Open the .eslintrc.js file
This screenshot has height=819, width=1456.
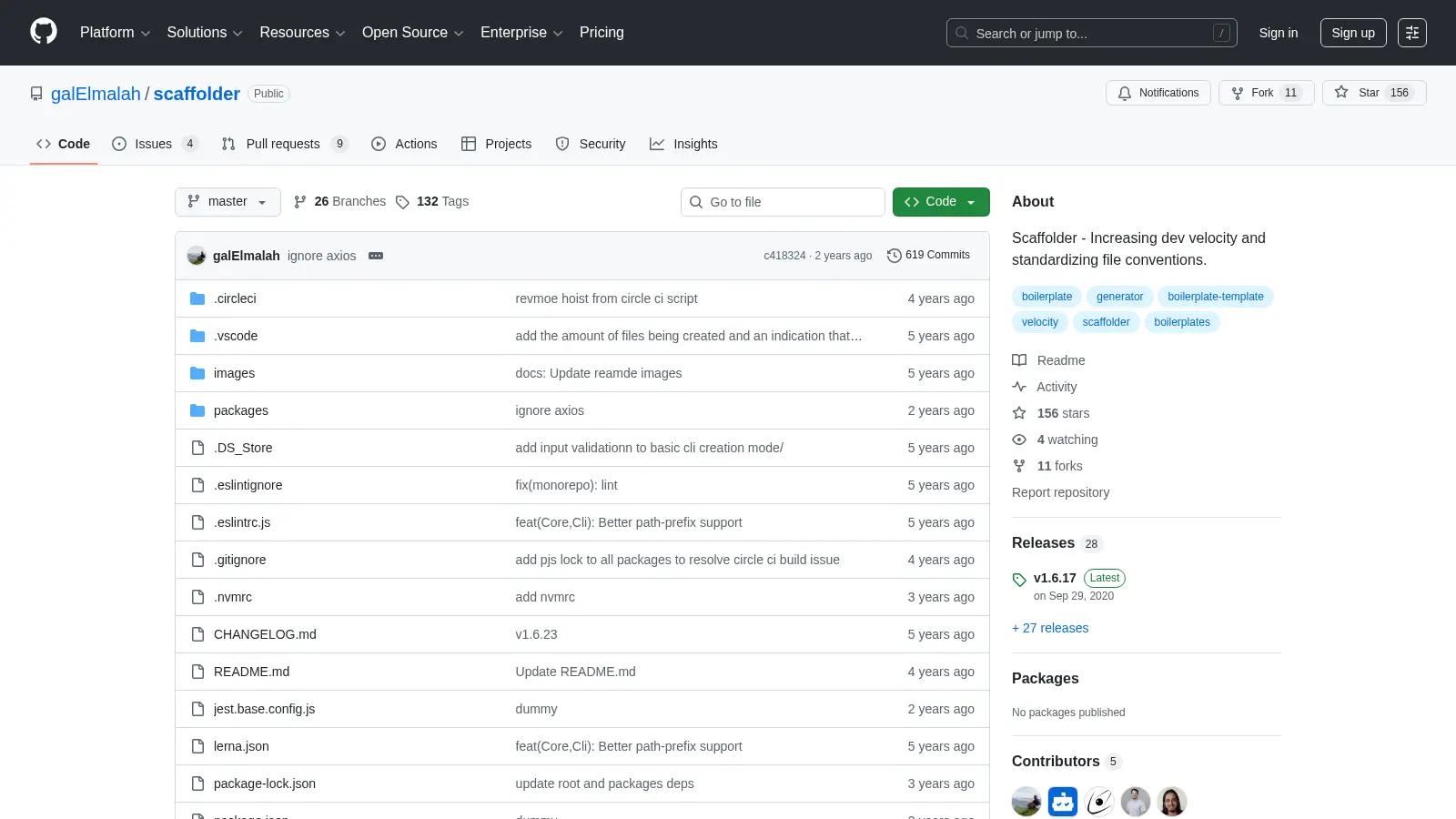(242, 522)
